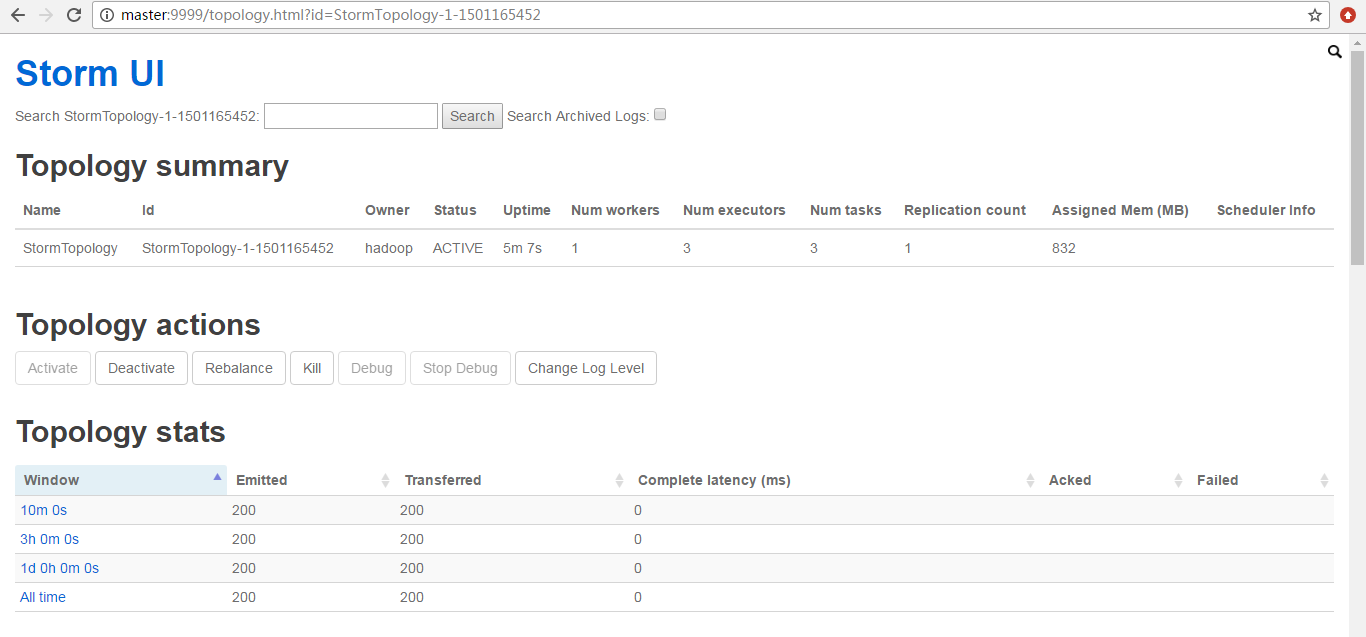This screenshot has width=1366, height=637.
Task: Open the red extension icon in the toolbar
Action: (x=1347, y=15)
